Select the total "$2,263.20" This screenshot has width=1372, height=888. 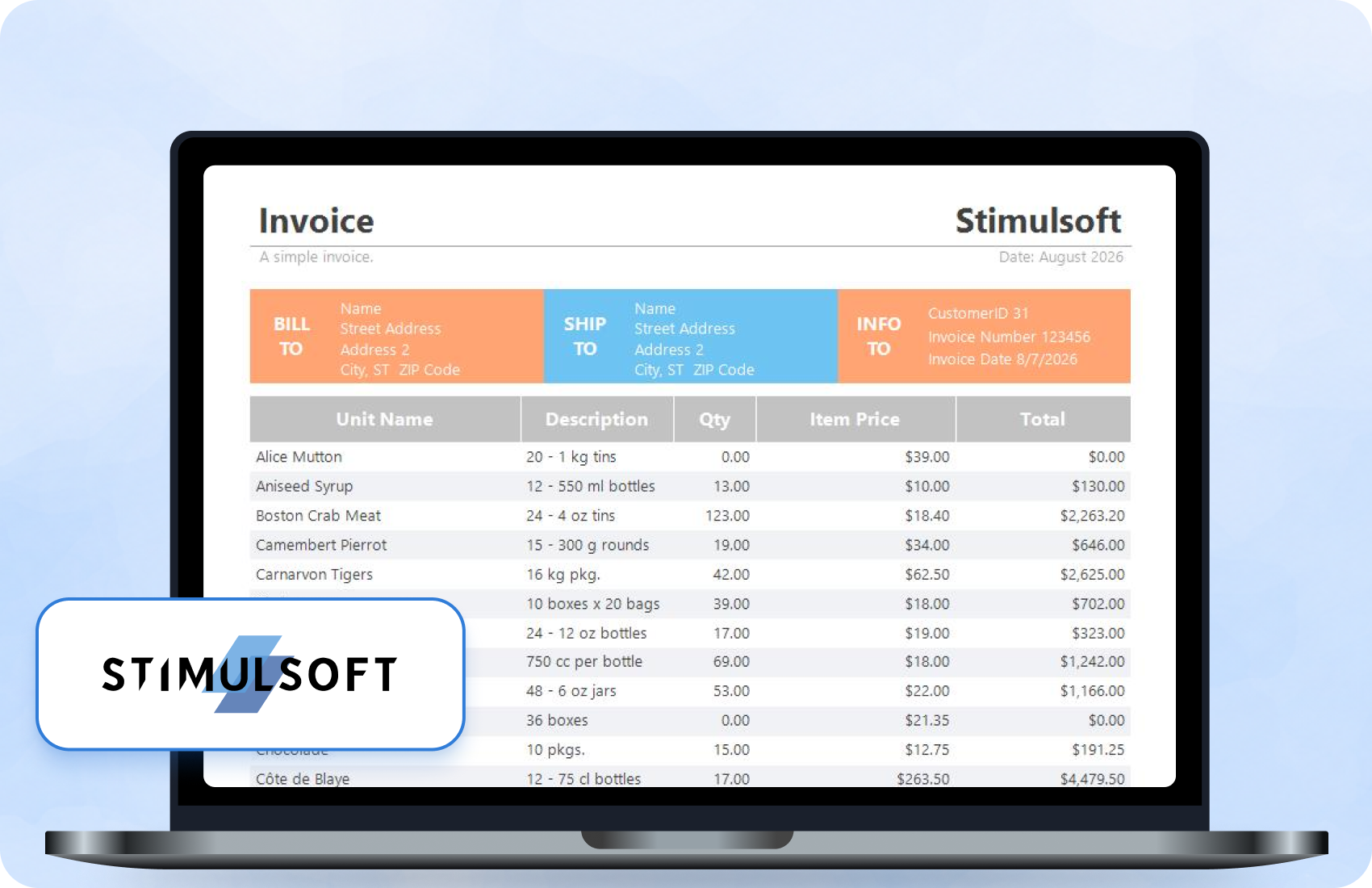[1092, 516]
